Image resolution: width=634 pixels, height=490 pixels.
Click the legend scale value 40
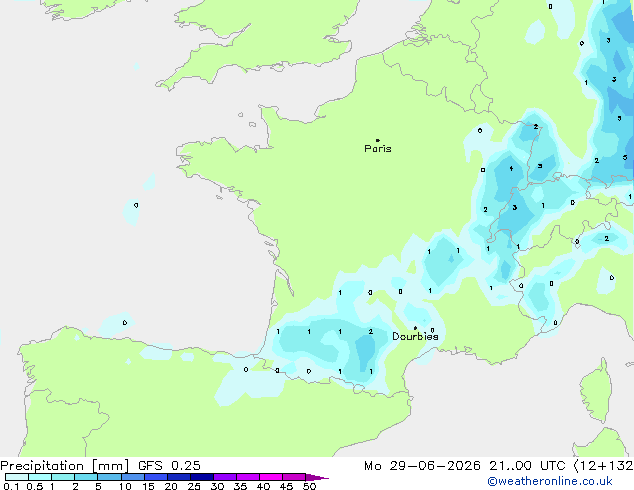pos(264,486)
